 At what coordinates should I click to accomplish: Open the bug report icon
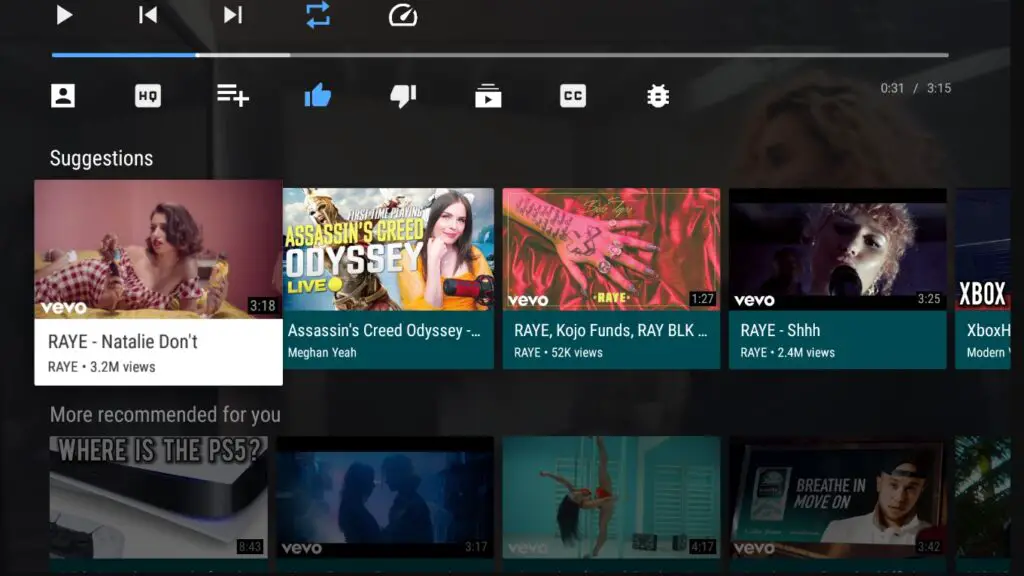click(x=657, y=95)
